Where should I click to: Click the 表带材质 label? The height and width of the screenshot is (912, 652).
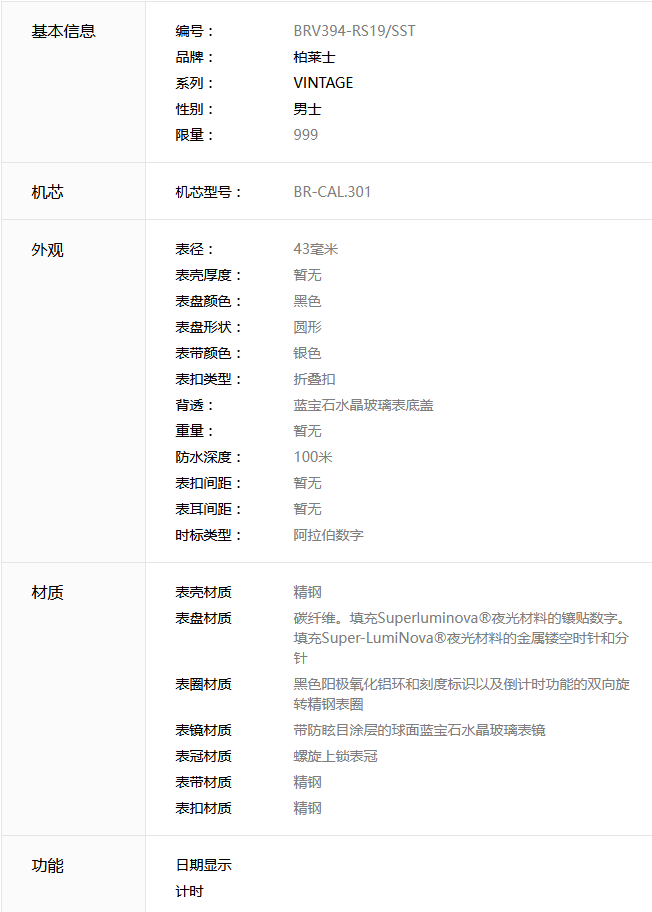point(204,782)
